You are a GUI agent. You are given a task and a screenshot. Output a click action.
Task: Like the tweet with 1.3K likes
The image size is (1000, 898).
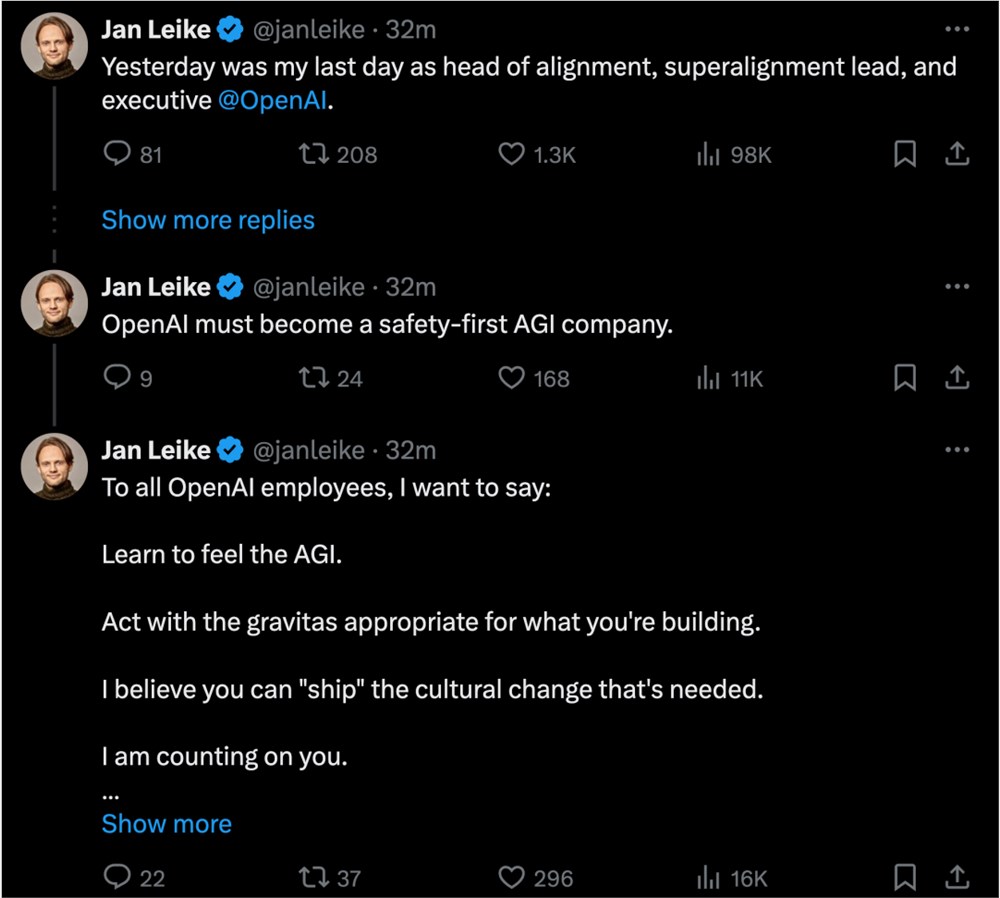(512, 155)
